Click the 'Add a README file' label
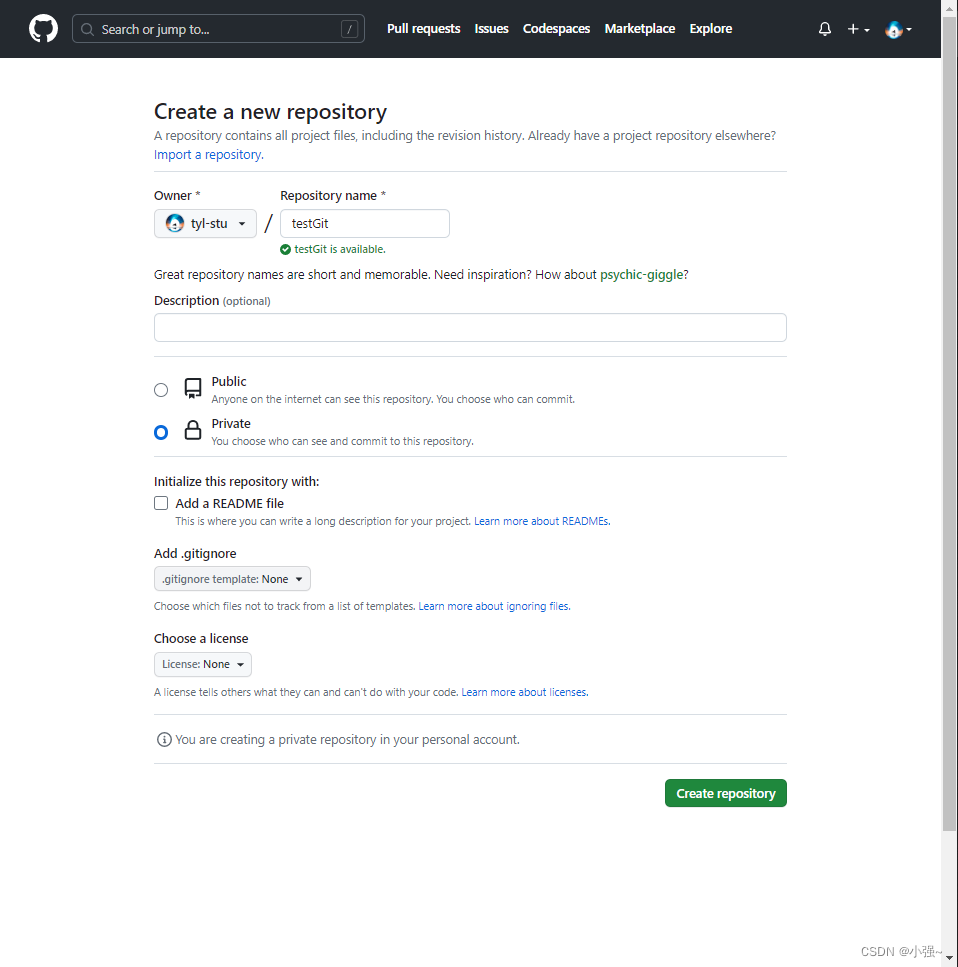The image size is (958, 967). 229,503
